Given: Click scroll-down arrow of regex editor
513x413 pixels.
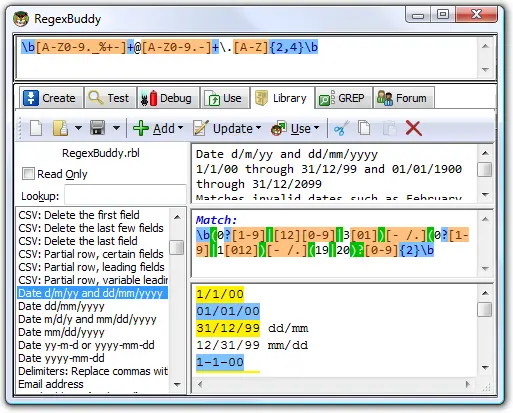Looking at the screenshot, I should click(x=486, y=69).
